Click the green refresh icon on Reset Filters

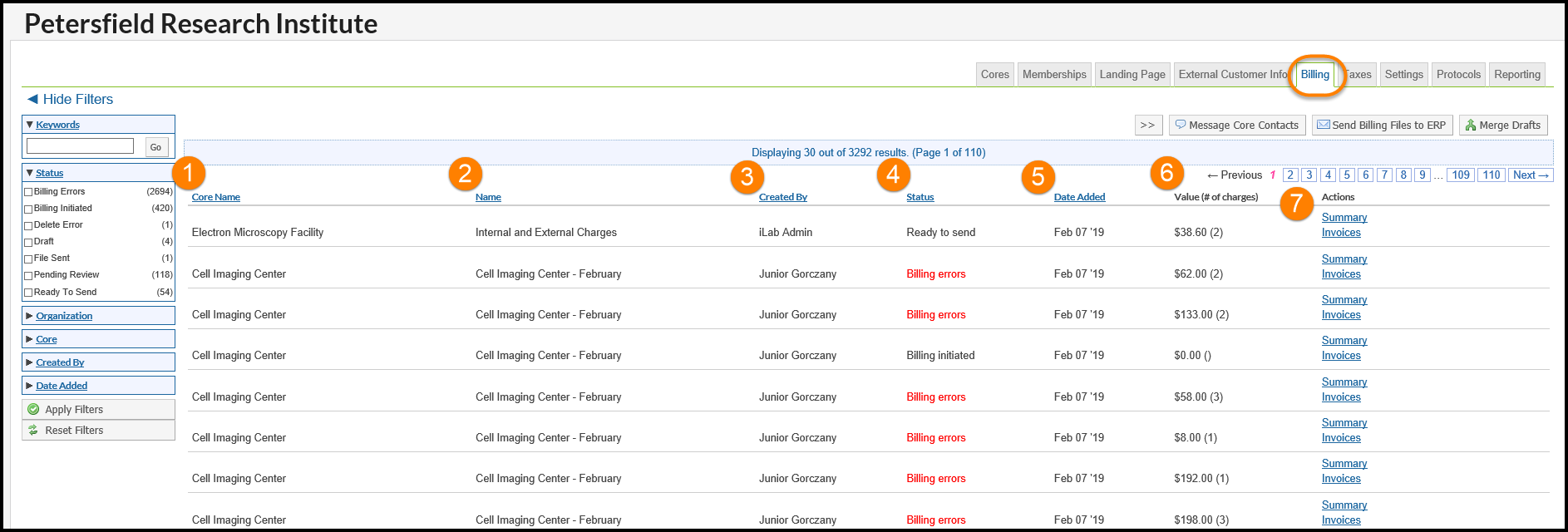33,430
